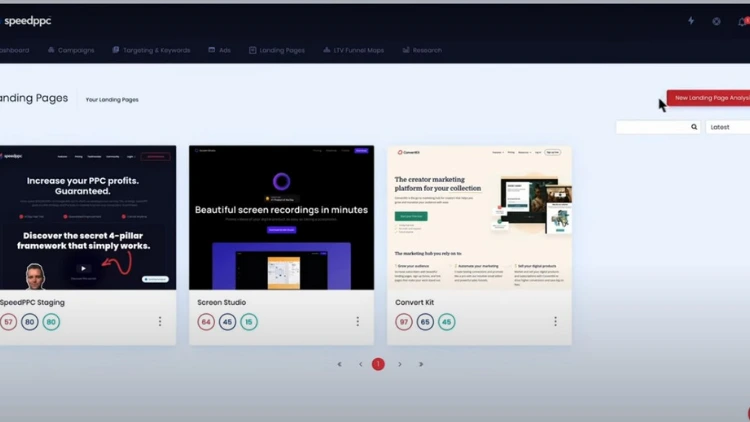Open Targeting & Keywords menu
Image resolution: width=750 pixels, height=422 pixels.
[151, 50]
